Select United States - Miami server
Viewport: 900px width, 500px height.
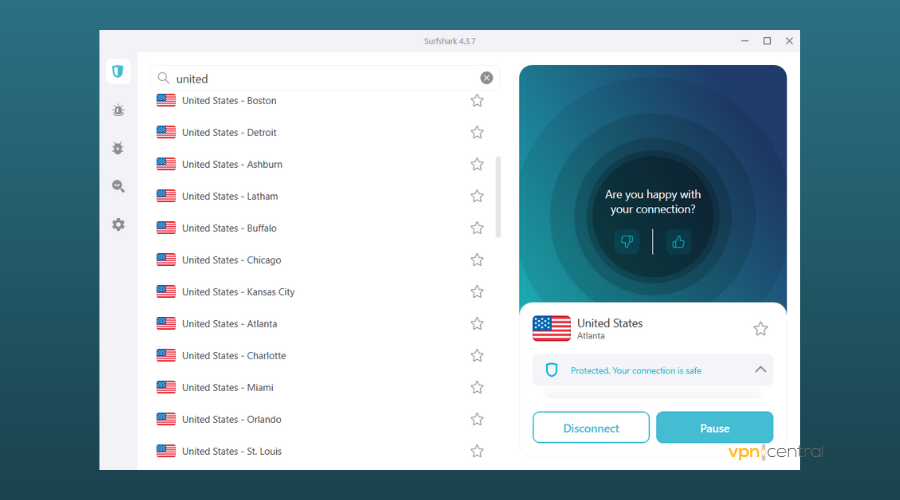320,387
